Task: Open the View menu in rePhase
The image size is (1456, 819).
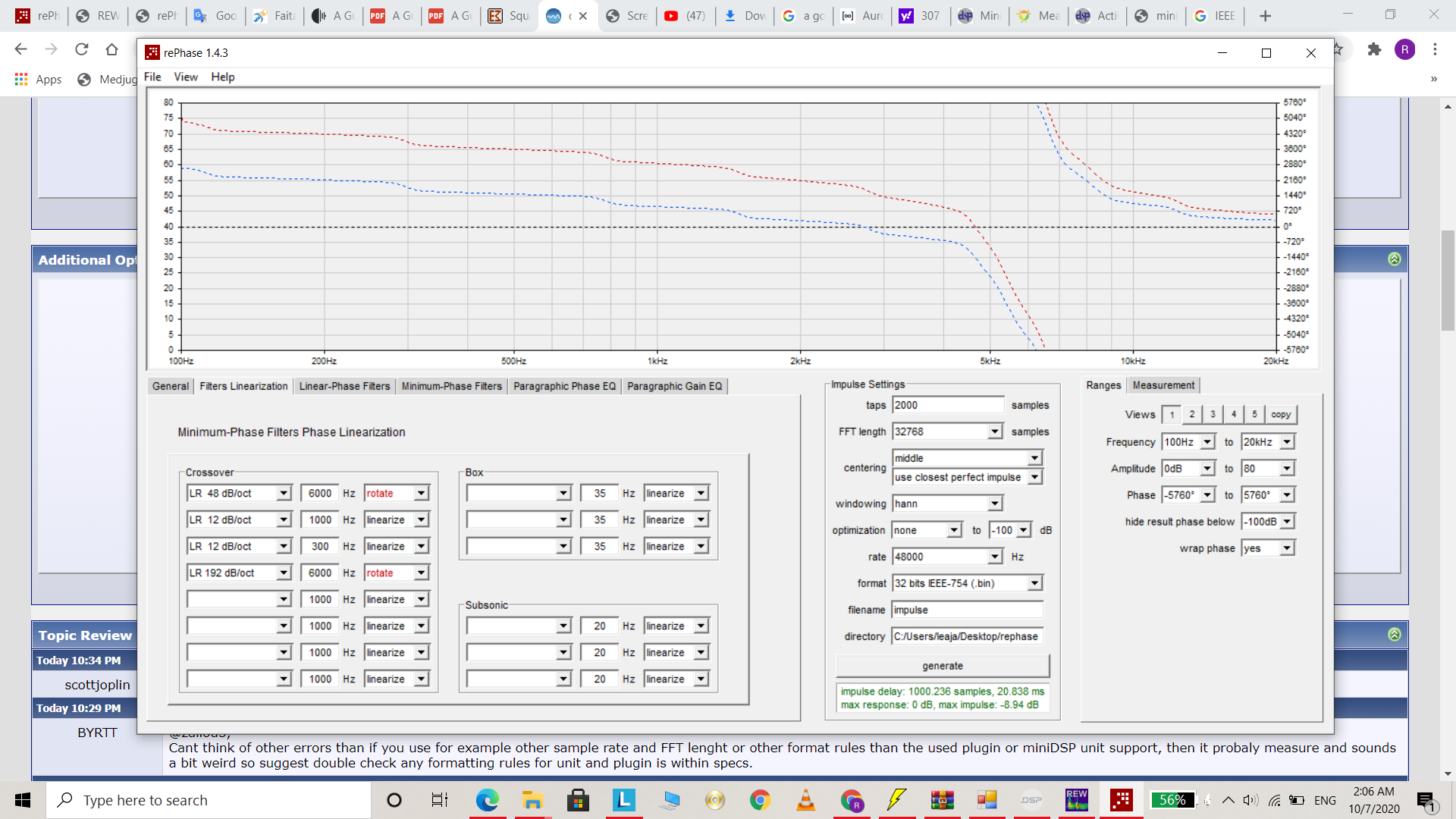Action: 186,77
